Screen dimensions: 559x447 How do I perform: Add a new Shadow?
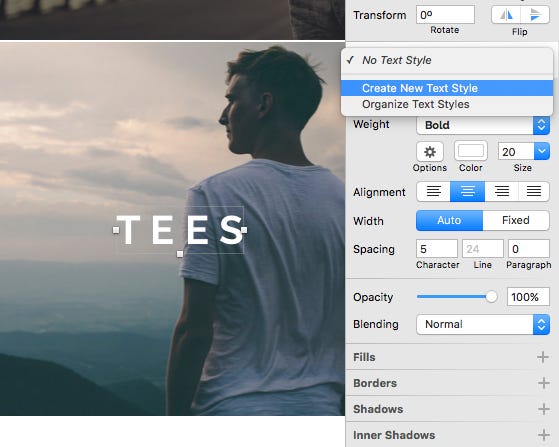[543, 409]
